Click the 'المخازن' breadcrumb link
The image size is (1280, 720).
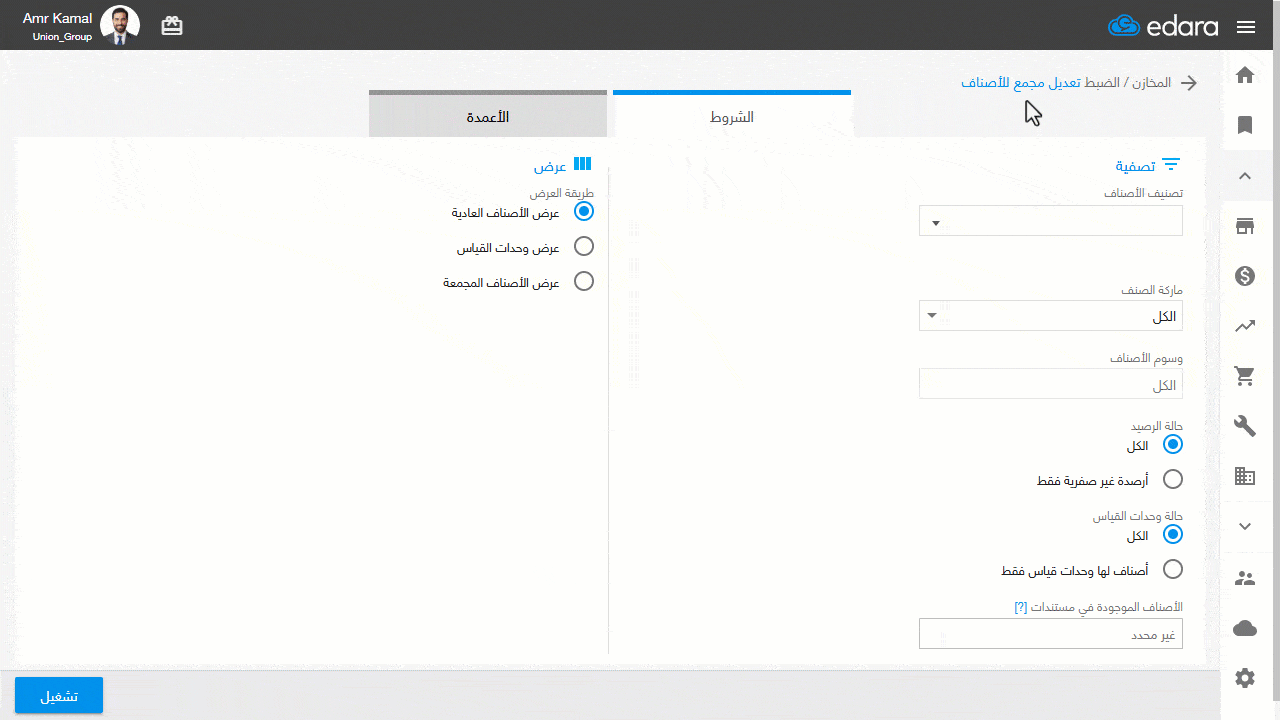tap(1157, 83)
